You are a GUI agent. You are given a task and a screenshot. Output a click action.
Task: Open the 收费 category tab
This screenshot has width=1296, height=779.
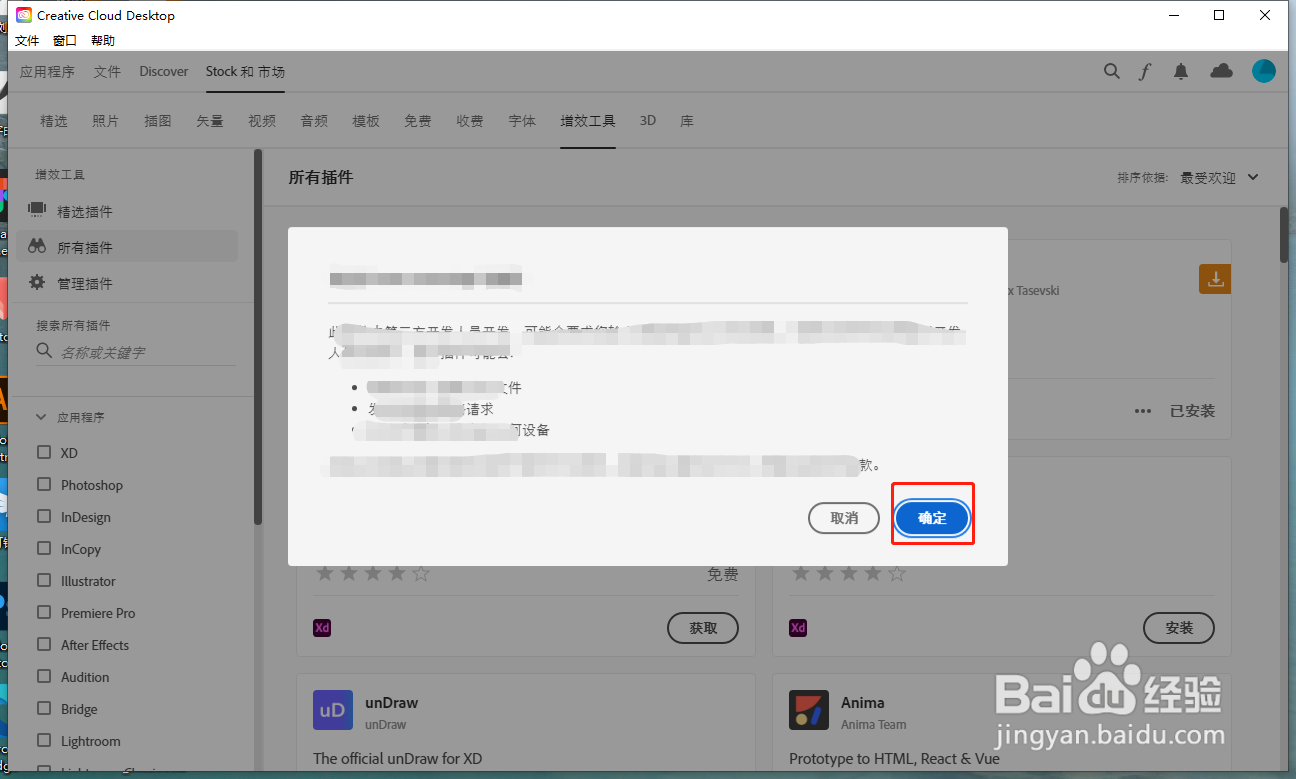click(x=470, y=121)
